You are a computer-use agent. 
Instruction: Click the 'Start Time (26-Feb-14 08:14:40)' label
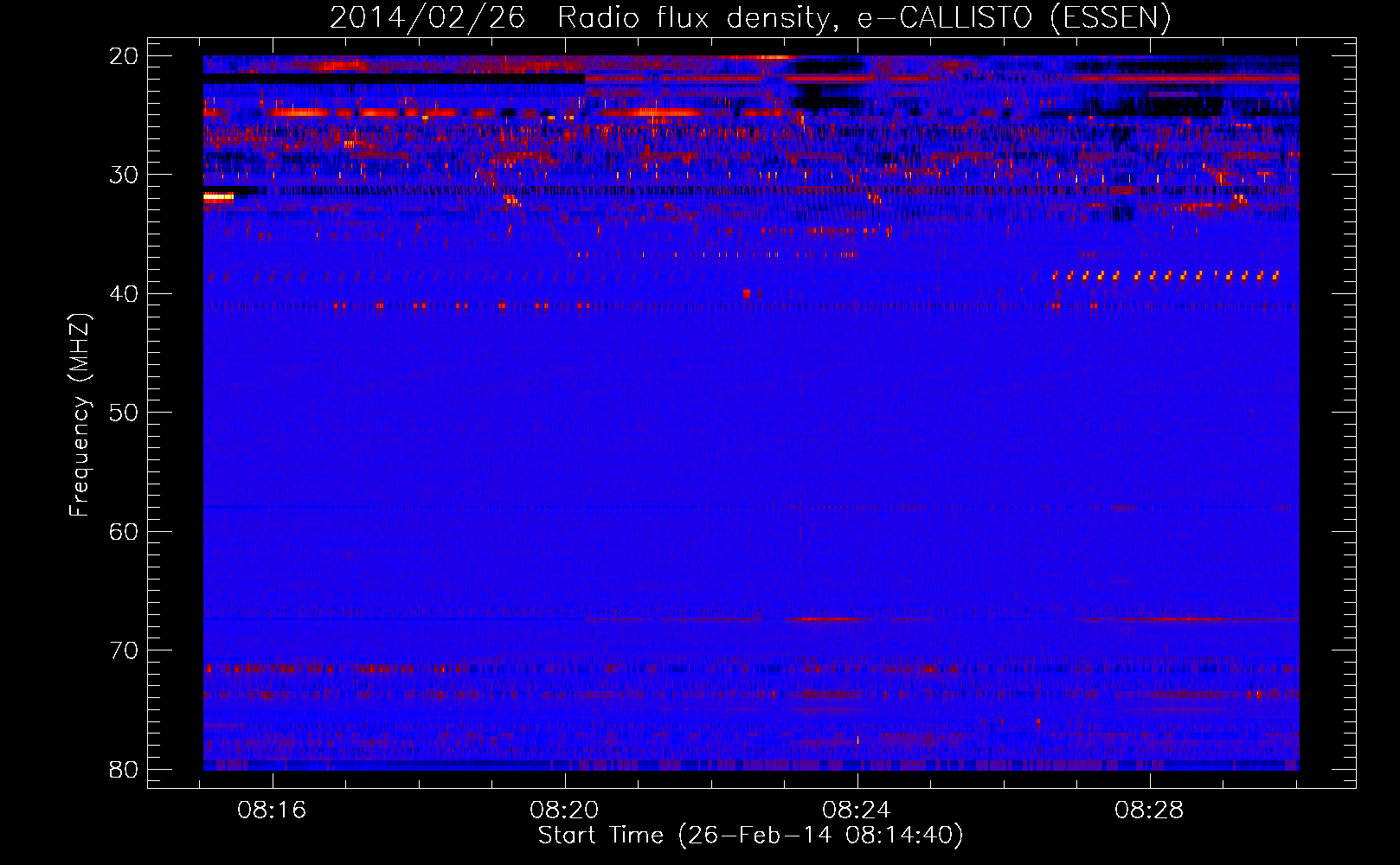(x=750, y=836)
